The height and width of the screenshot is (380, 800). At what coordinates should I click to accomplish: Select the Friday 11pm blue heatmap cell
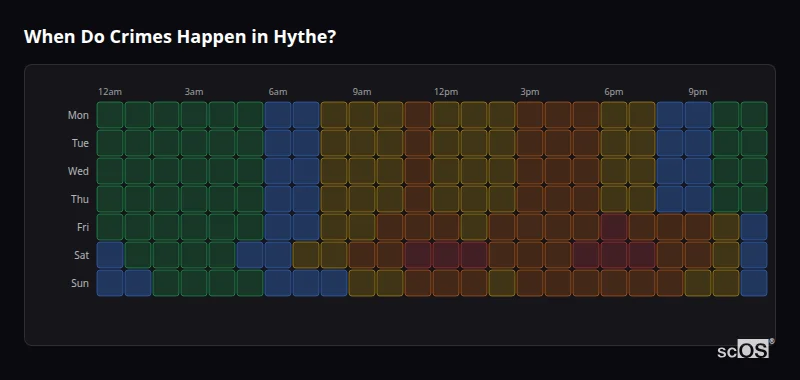click(x=754, y=227)
